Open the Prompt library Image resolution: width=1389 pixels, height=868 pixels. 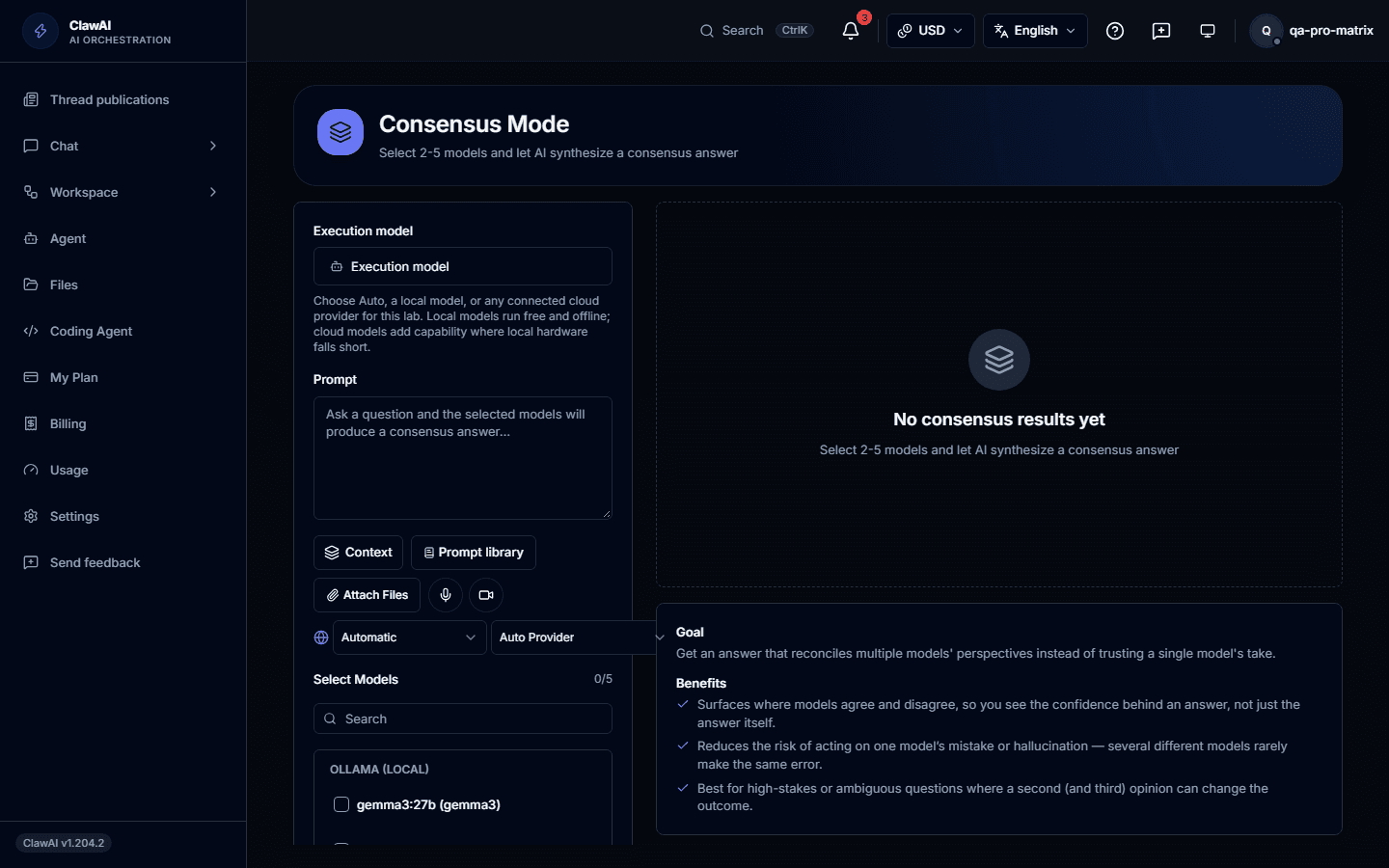click(474, 553)
